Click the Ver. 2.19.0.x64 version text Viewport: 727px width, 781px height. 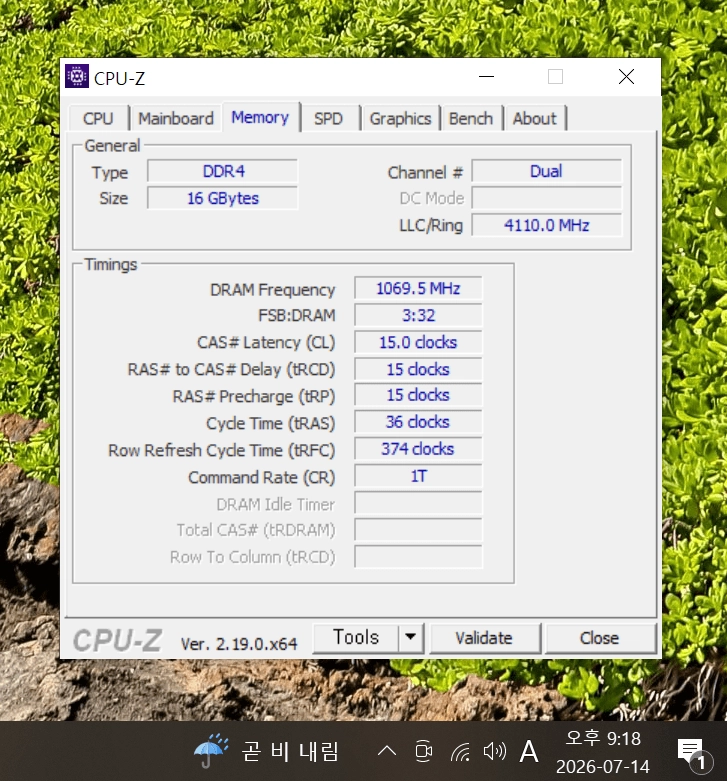click(x=239, y=644)
